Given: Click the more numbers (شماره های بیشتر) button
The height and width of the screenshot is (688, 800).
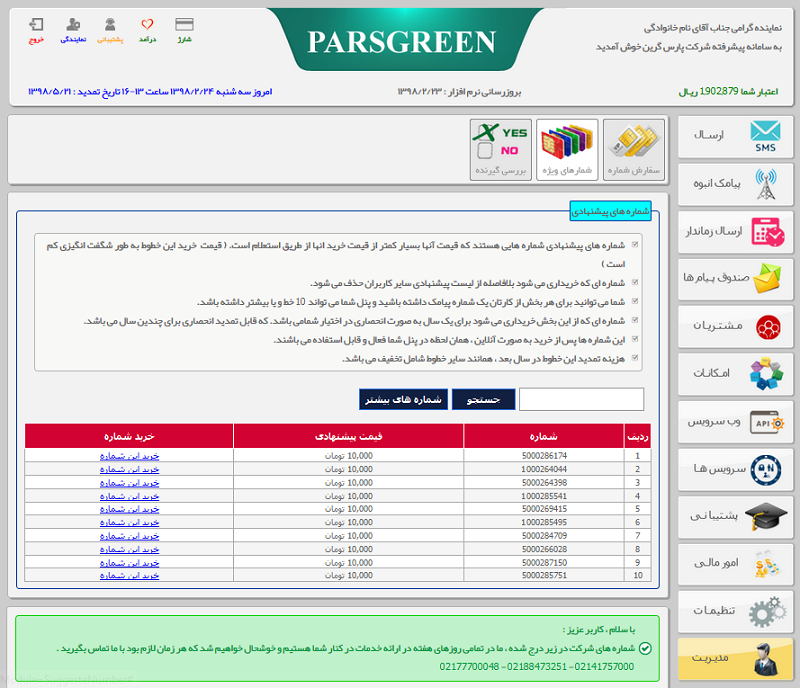Looking at the screenshot, I should coord(403,399).
